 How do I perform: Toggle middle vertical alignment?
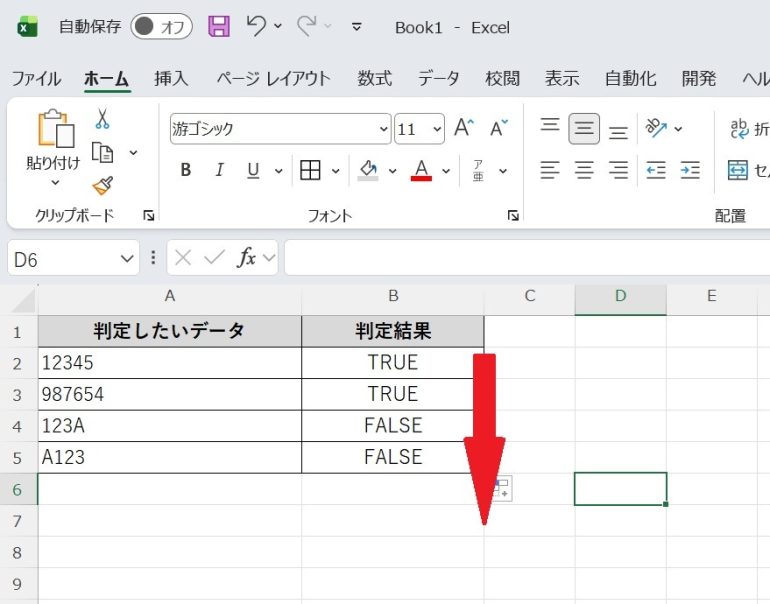[x=584, y=129]
